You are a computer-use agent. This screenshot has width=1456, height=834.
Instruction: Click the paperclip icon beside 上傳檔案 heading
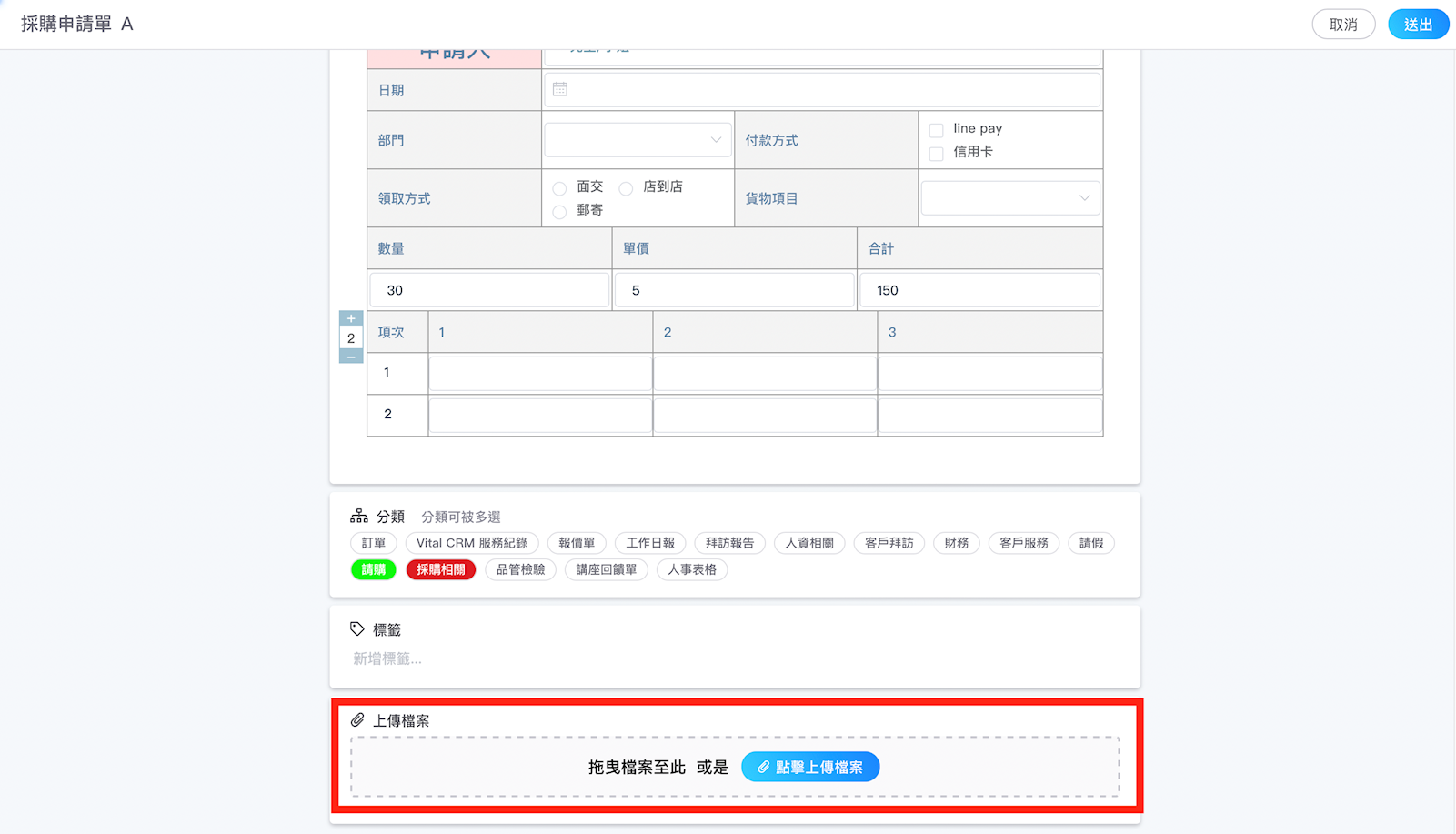click(357, 720)
